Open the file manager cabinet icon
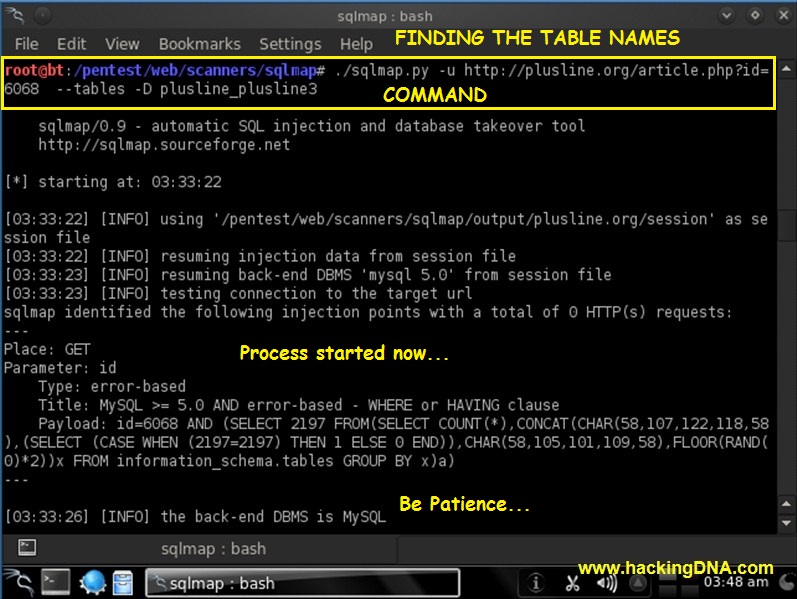 click(x=122, y=583)
